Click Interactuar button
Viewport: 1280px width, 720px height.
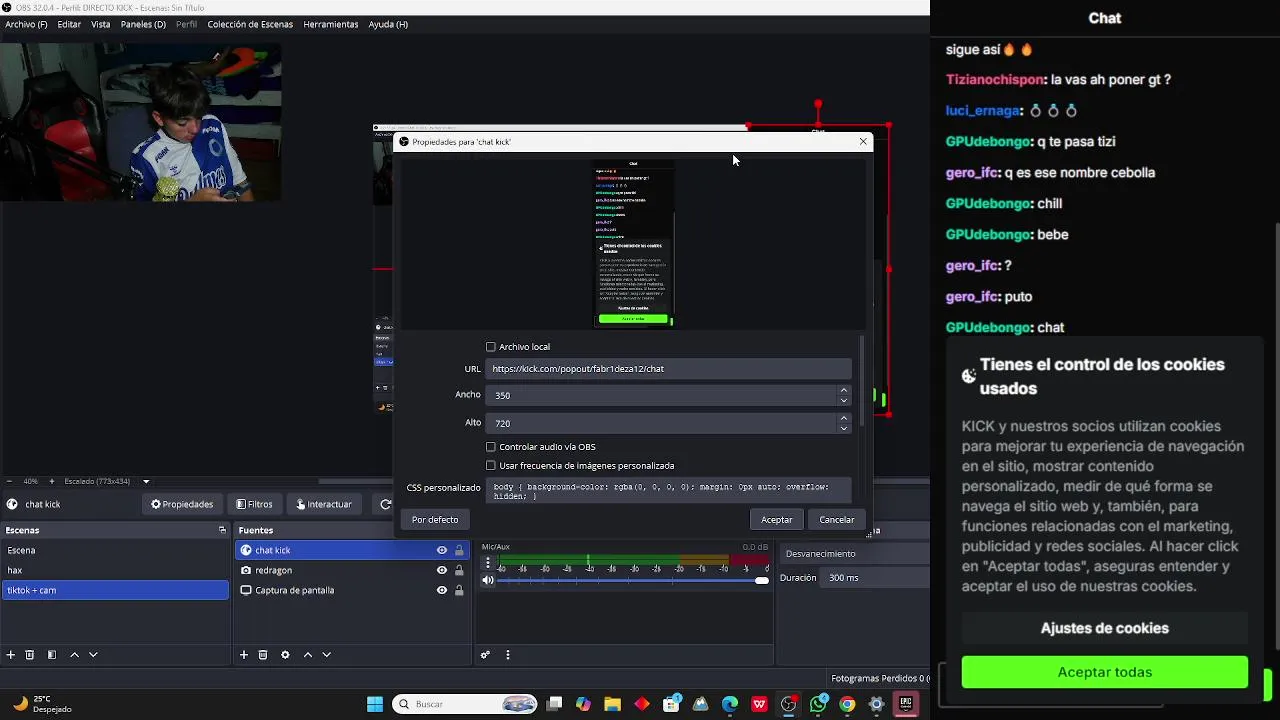(324, 504)
